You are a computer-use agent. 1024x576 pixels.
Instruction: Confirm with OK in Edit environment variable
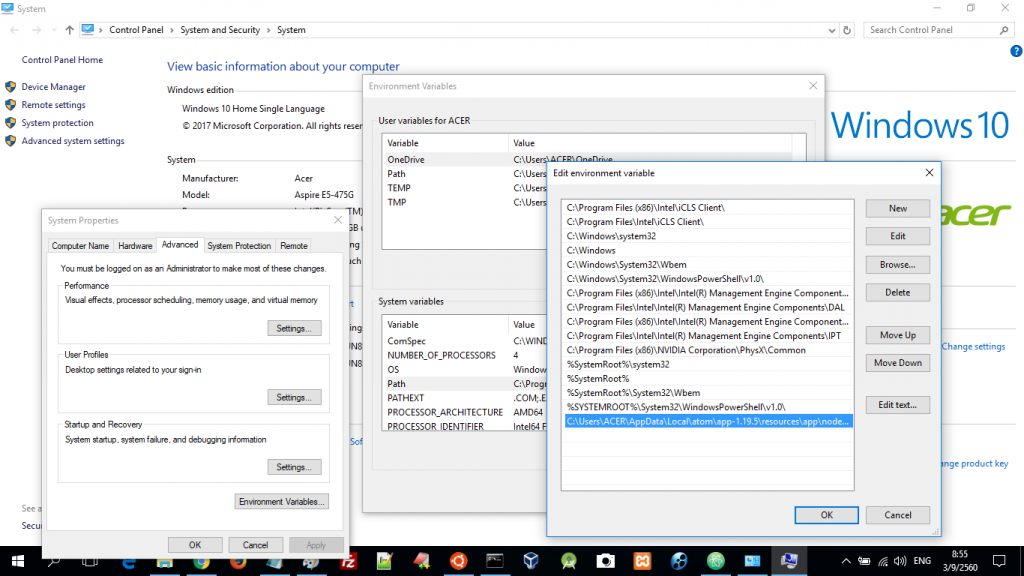pos(827,515)
